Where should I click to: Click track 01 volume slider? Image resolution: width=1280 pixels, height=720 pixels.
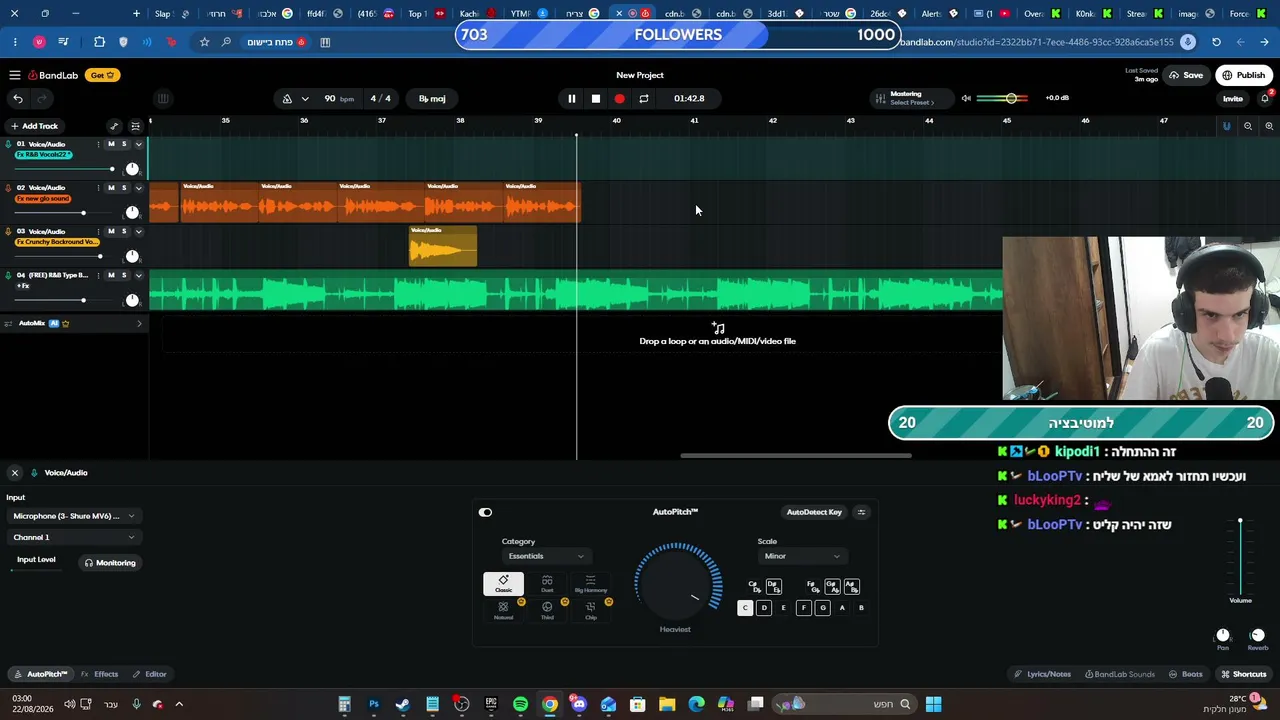click(63, 169)
